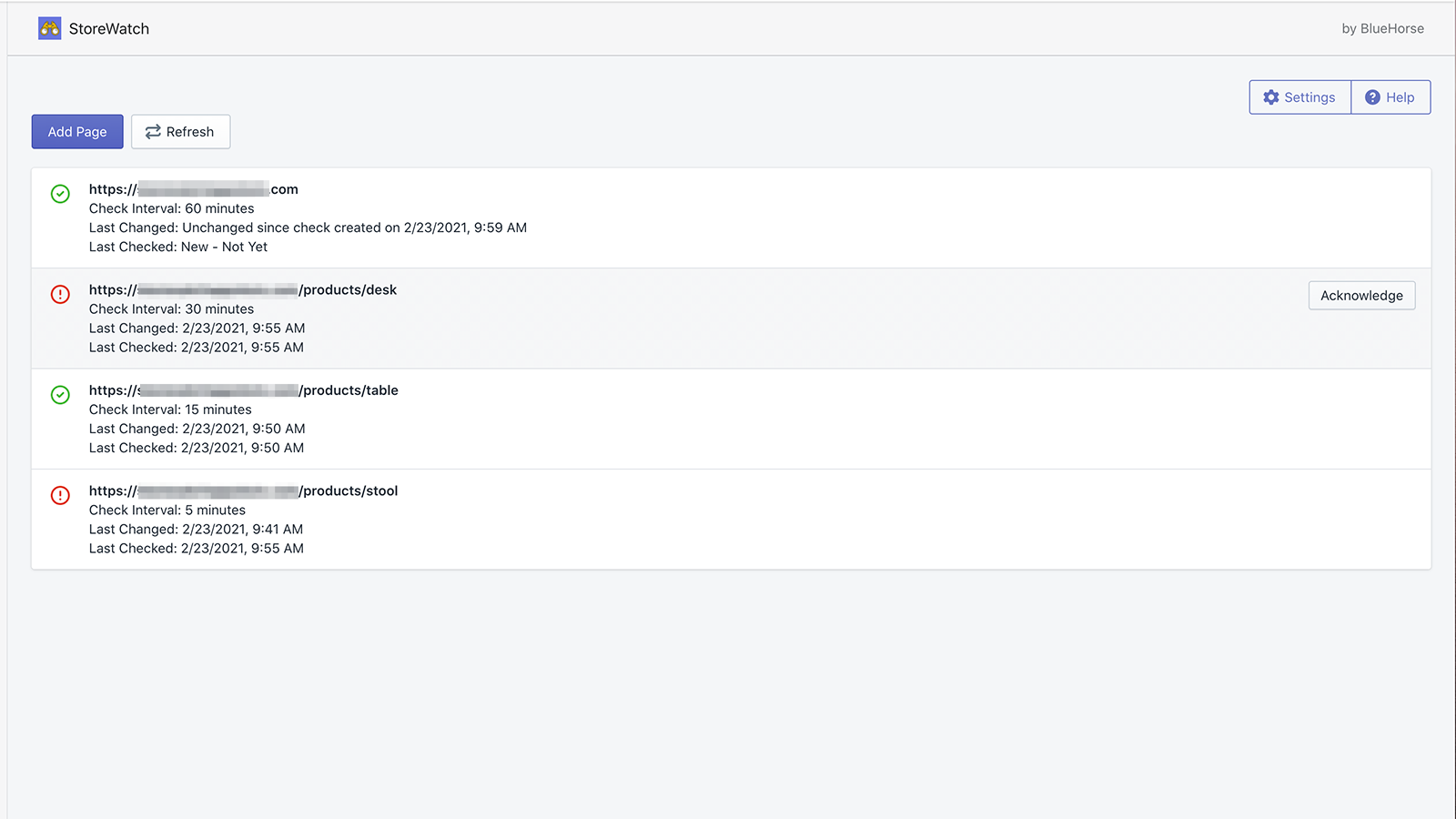Click the 'by BlueHorse' text
1456x819 pixels.
(1382, 29)
